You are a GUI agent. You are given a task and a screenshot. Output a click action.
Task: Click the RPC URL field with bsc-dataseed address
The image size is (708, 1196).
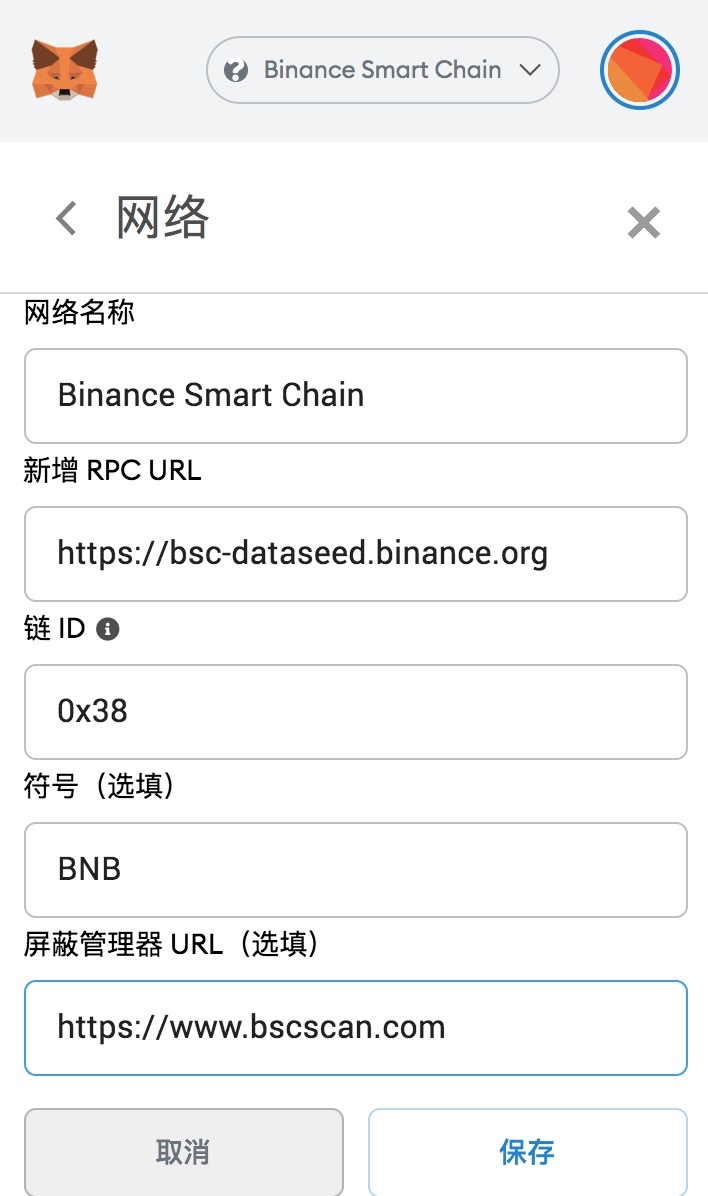click(355, 553)
